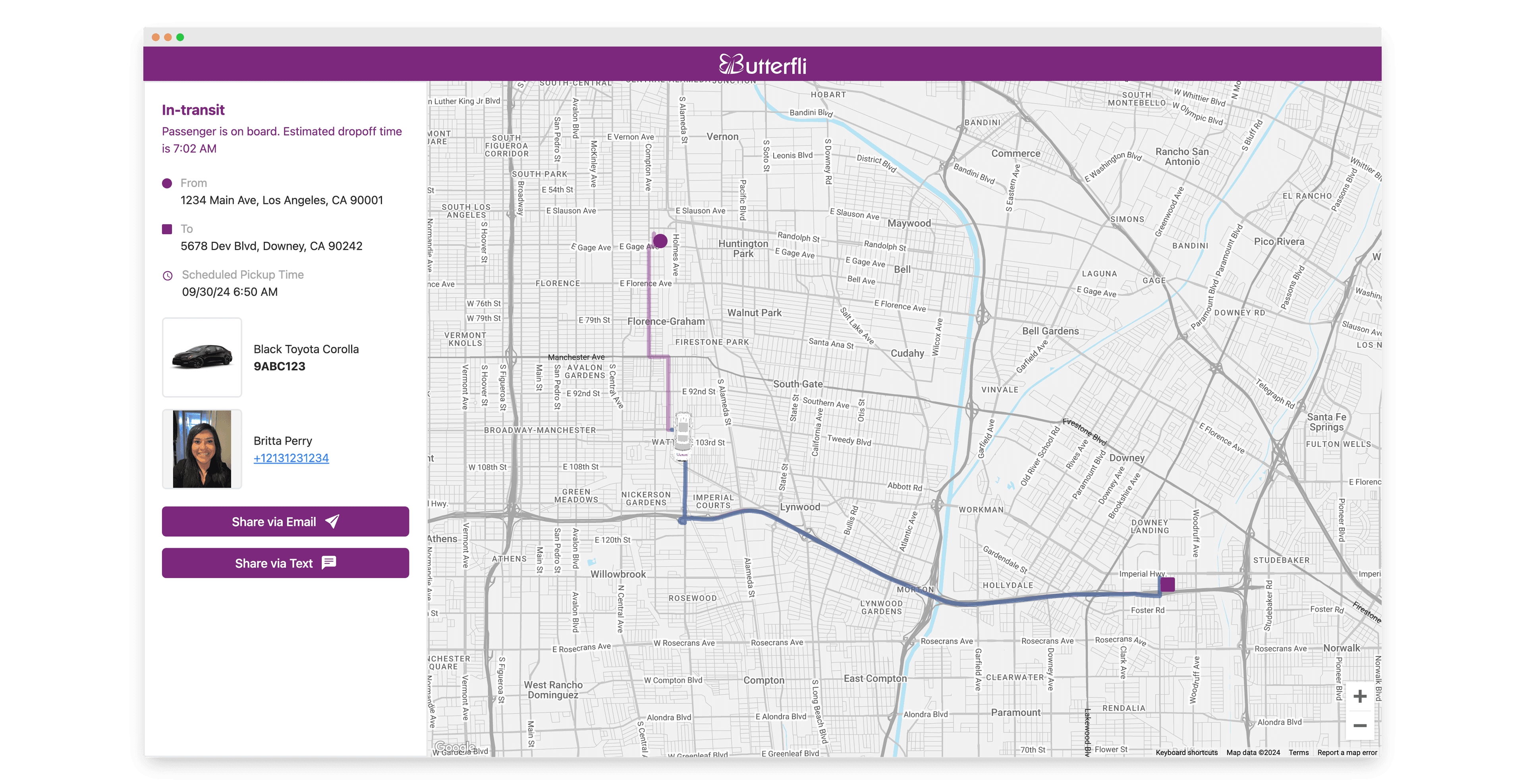Click the Compton label on the map
The height and width of the screenshot is (784, 1525).
tap(764, 680)
